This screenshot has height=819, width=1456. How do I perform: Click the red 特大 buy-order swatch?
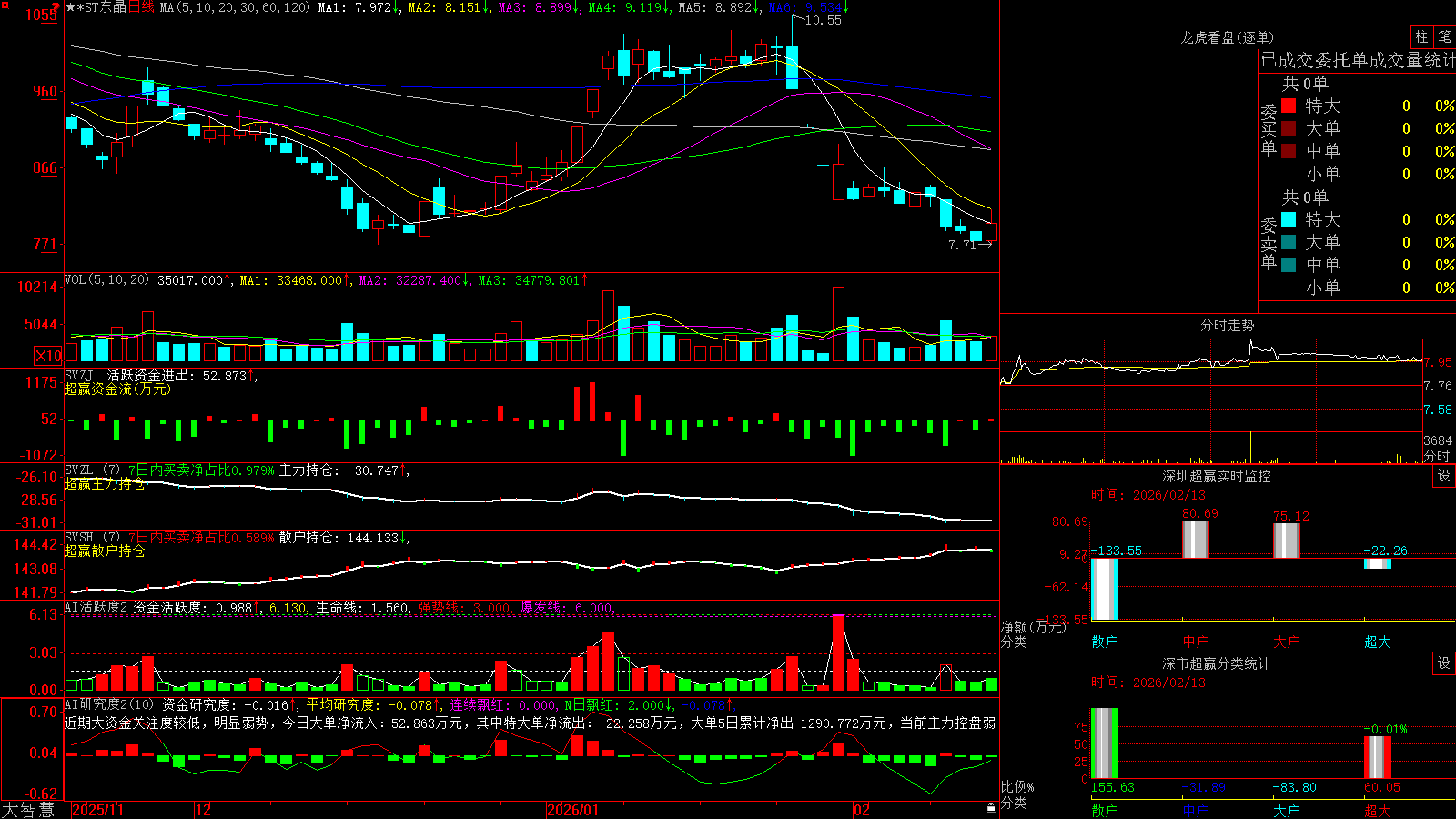tap(1289, 106)
